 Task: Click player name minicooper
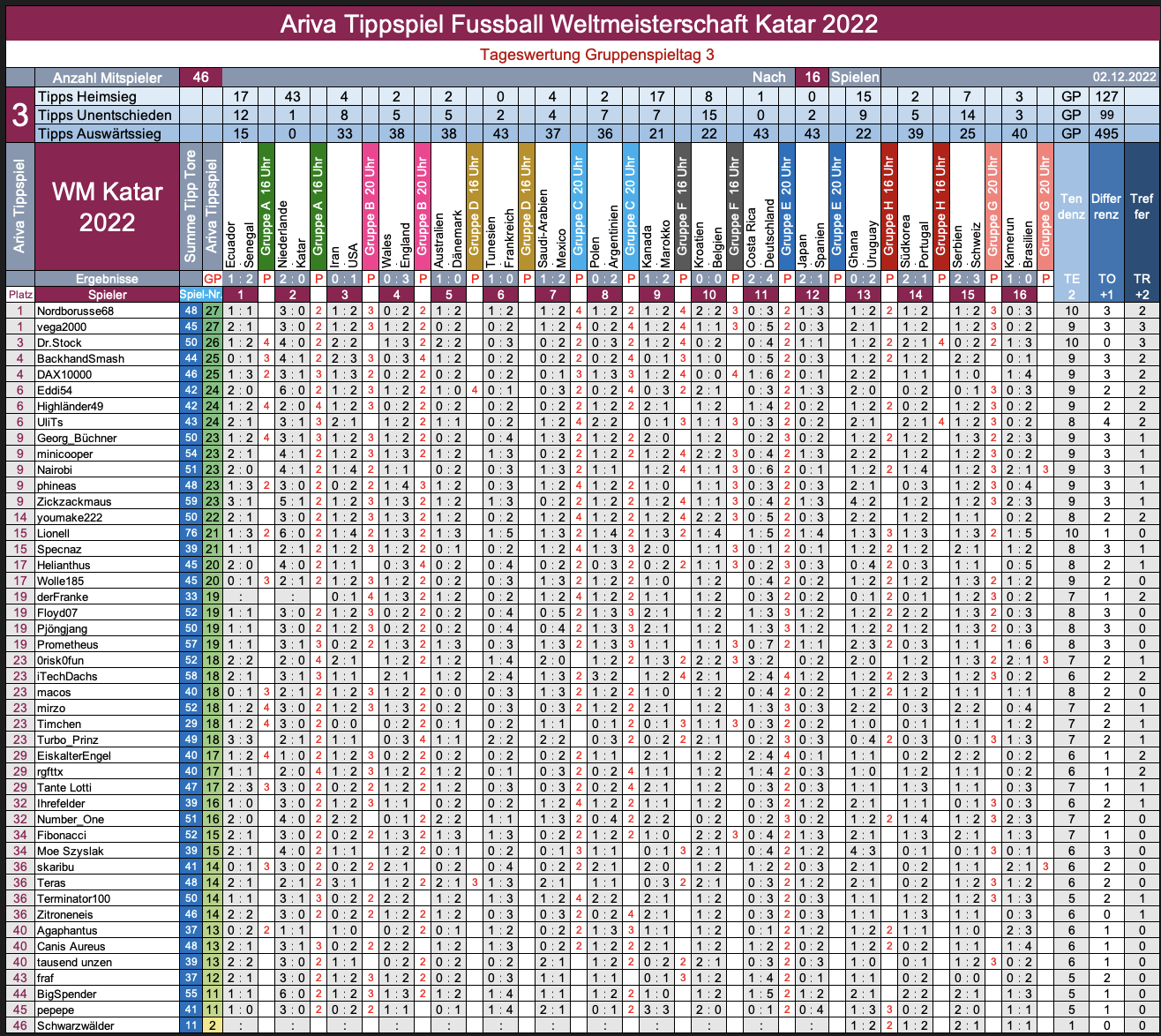coord(65,454)
